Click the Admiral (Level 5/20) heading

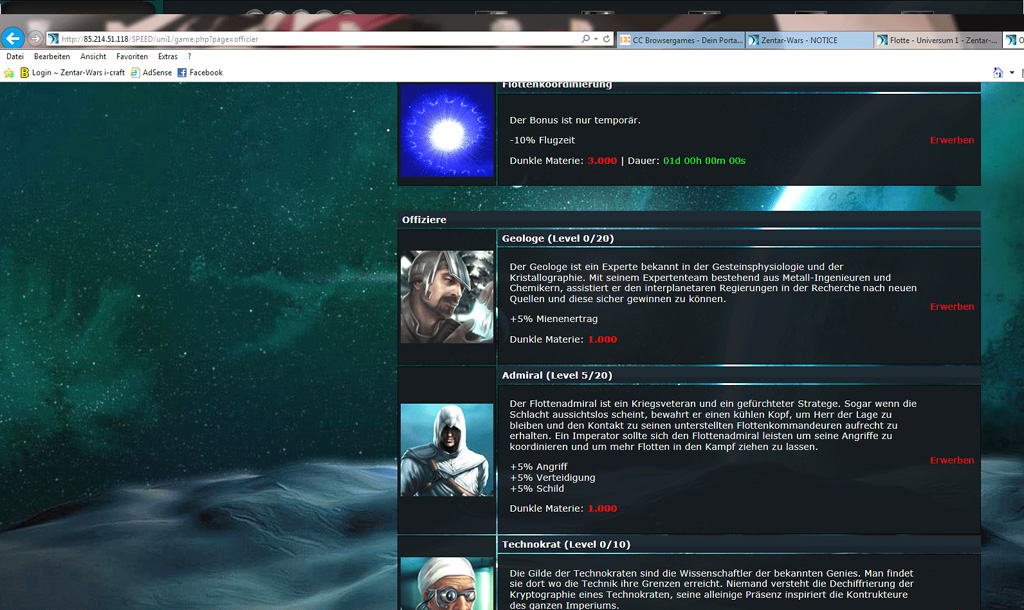[557, 376]
